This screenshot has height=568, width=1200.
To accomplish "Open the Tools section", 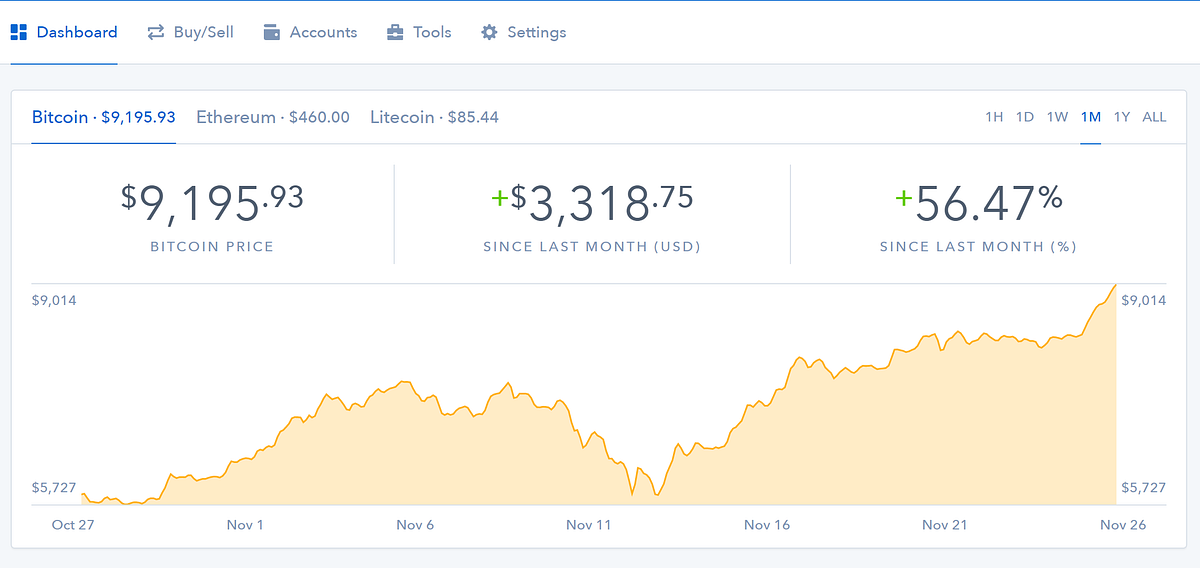I will 432,32.
